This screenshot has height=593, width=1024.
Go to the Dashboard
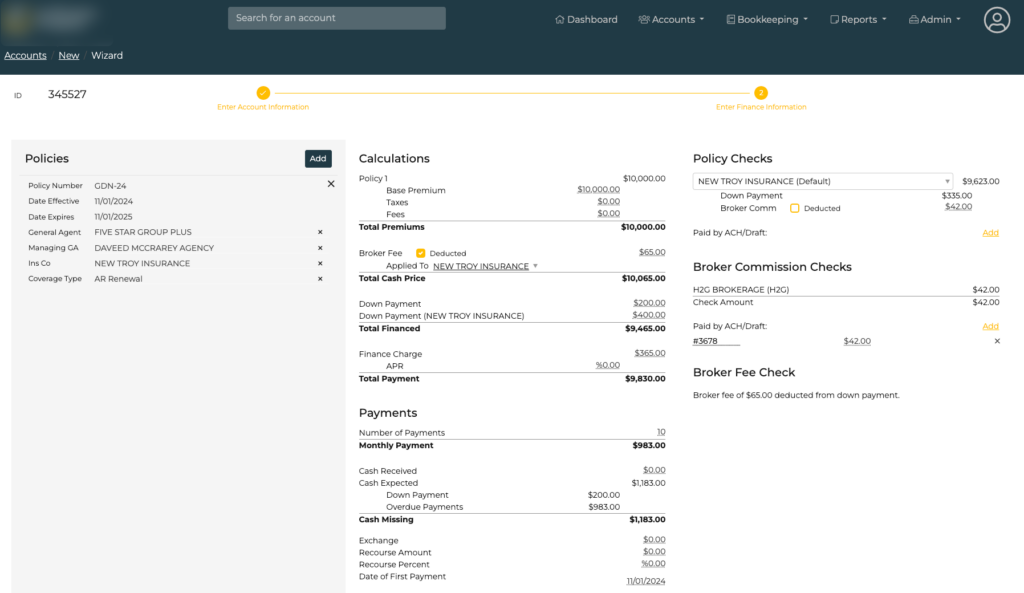click(586, 20)
